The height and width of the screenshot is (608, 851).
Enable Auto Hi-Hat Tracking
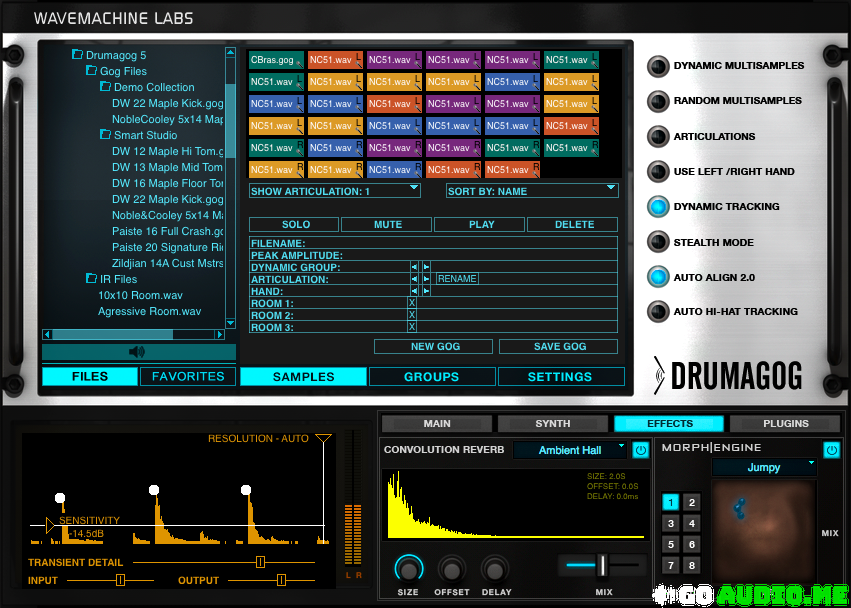(x=658, y=312)
